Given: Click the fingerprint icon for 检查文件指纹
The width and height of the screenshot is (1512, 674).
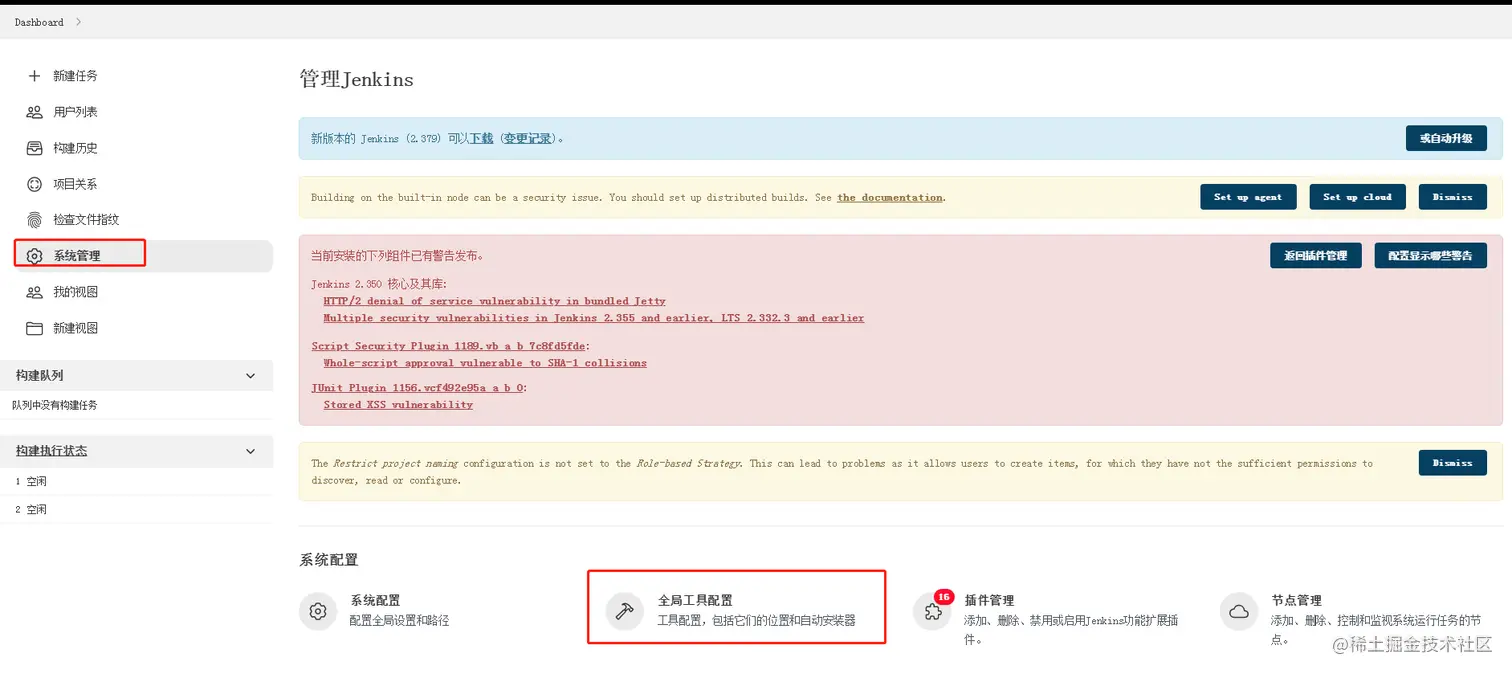Looking at the screenshot, I should [x=34, y=220].
